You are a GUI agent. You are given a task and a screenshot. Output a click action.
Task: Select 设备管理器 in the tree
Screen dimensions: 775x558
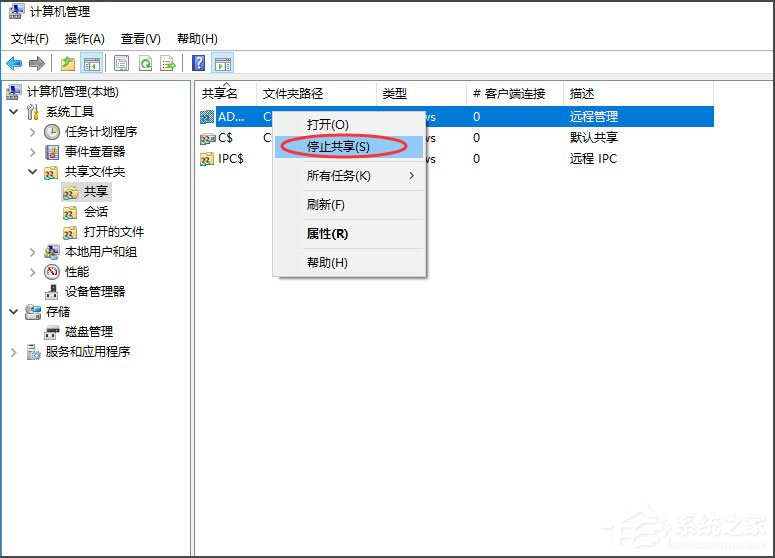95,292
